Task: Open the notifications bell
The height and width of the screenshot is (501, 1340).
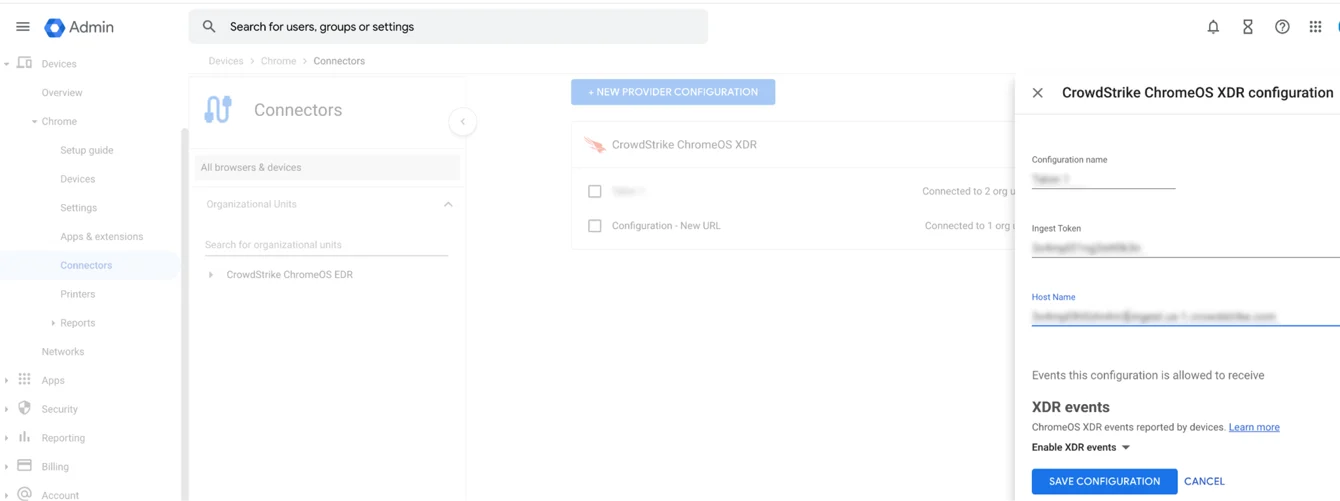Action: (x=1213, y=27)
